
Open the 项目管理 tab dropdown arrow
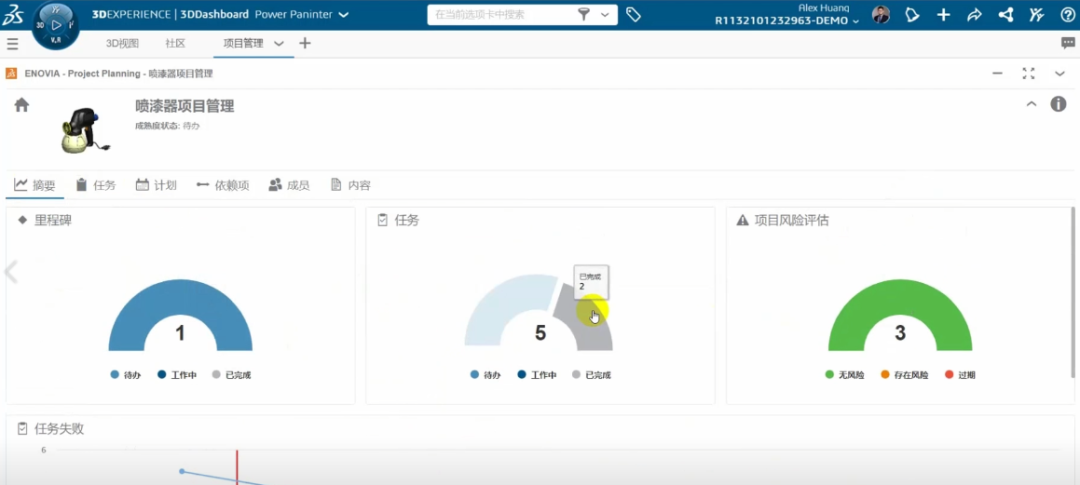[x=279, y=43]
